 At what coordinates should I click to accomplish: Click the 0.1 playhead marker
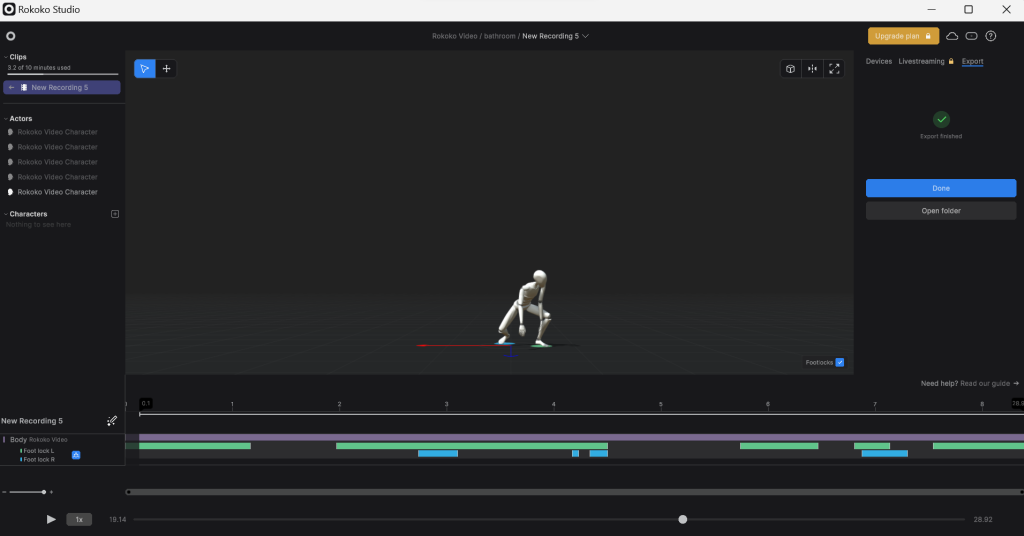click(x=146, y=403)
